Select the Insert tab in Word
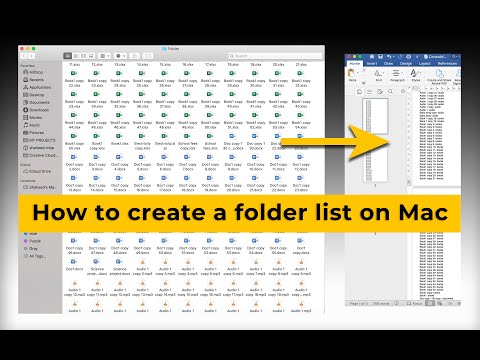The image size is (480, 360). coord(372,63)
